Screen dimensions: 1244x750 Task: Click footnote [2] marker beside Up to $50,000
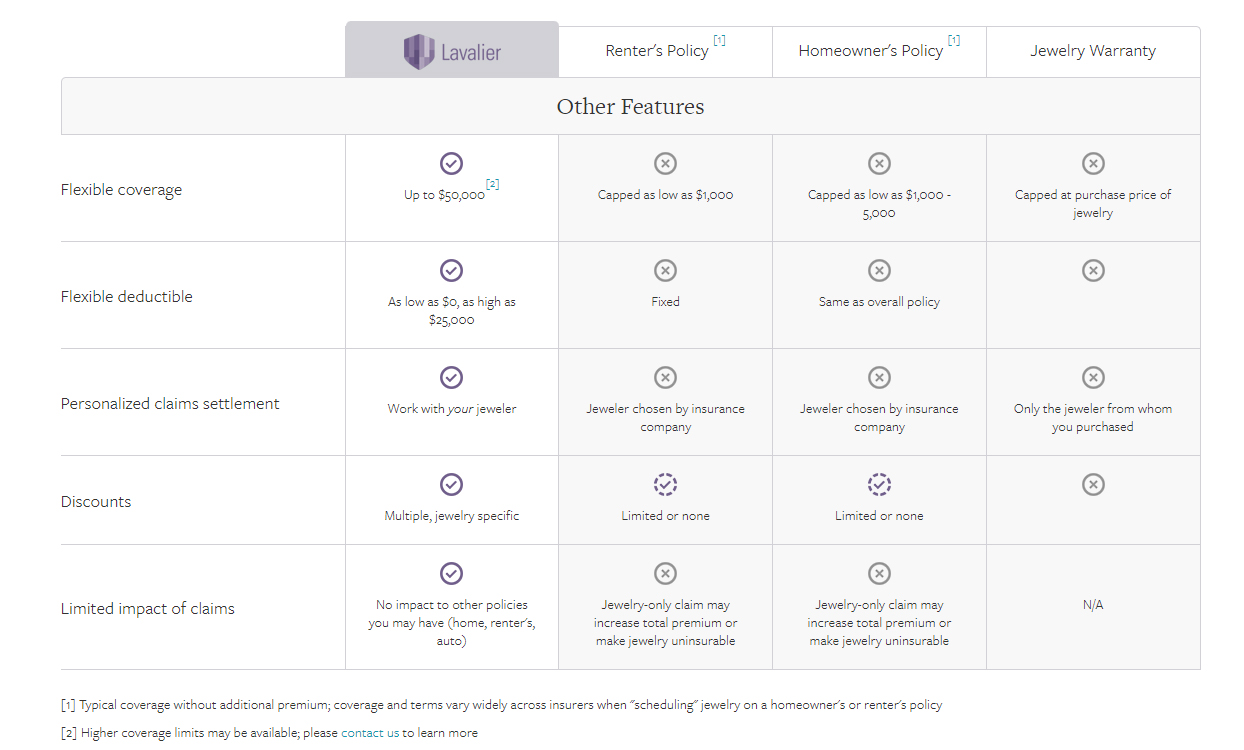pyautogui.click(x=493, y=184)
